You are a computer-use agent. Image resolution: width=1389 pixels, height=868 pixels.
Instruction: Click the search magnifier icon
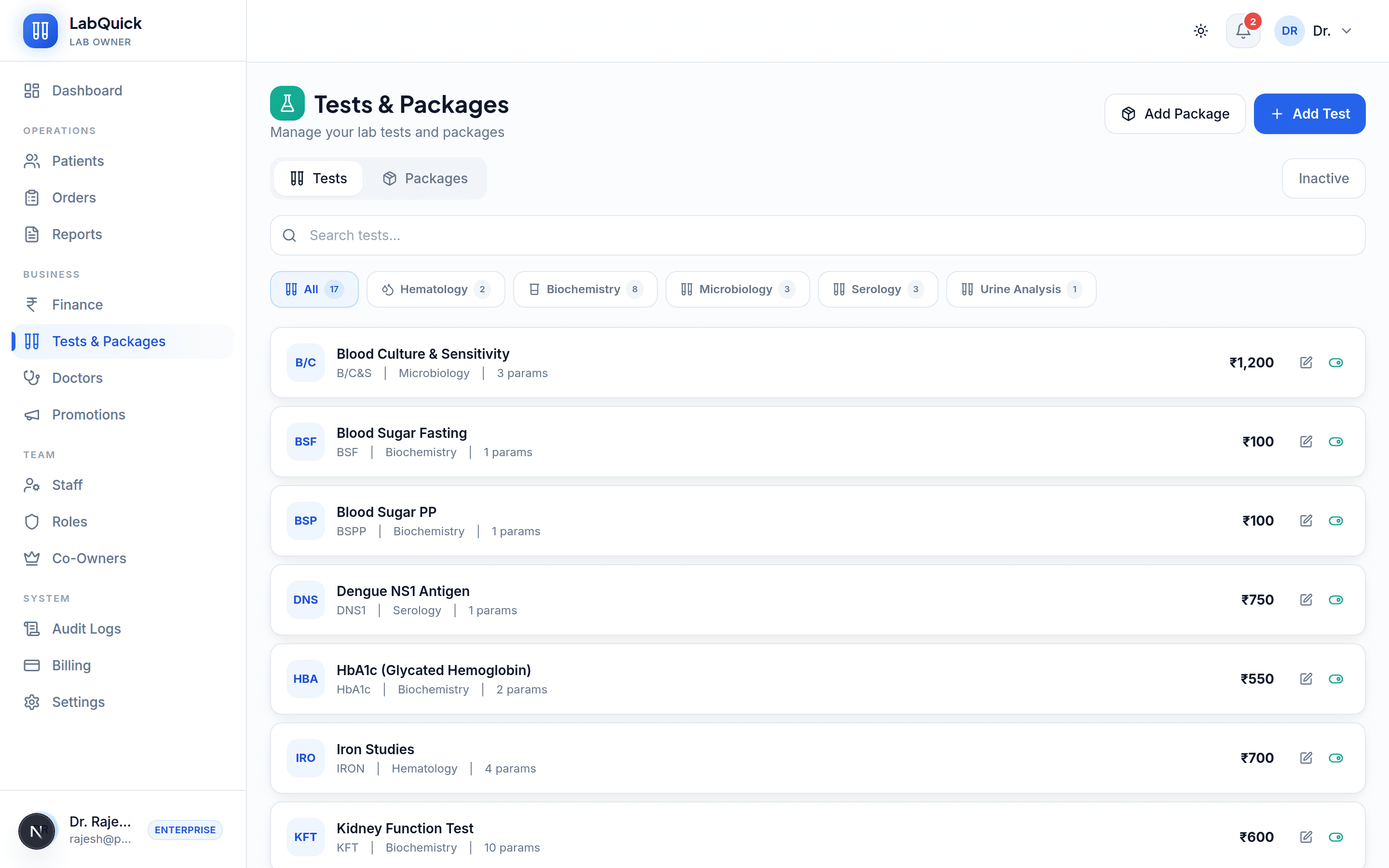point(289,235)
